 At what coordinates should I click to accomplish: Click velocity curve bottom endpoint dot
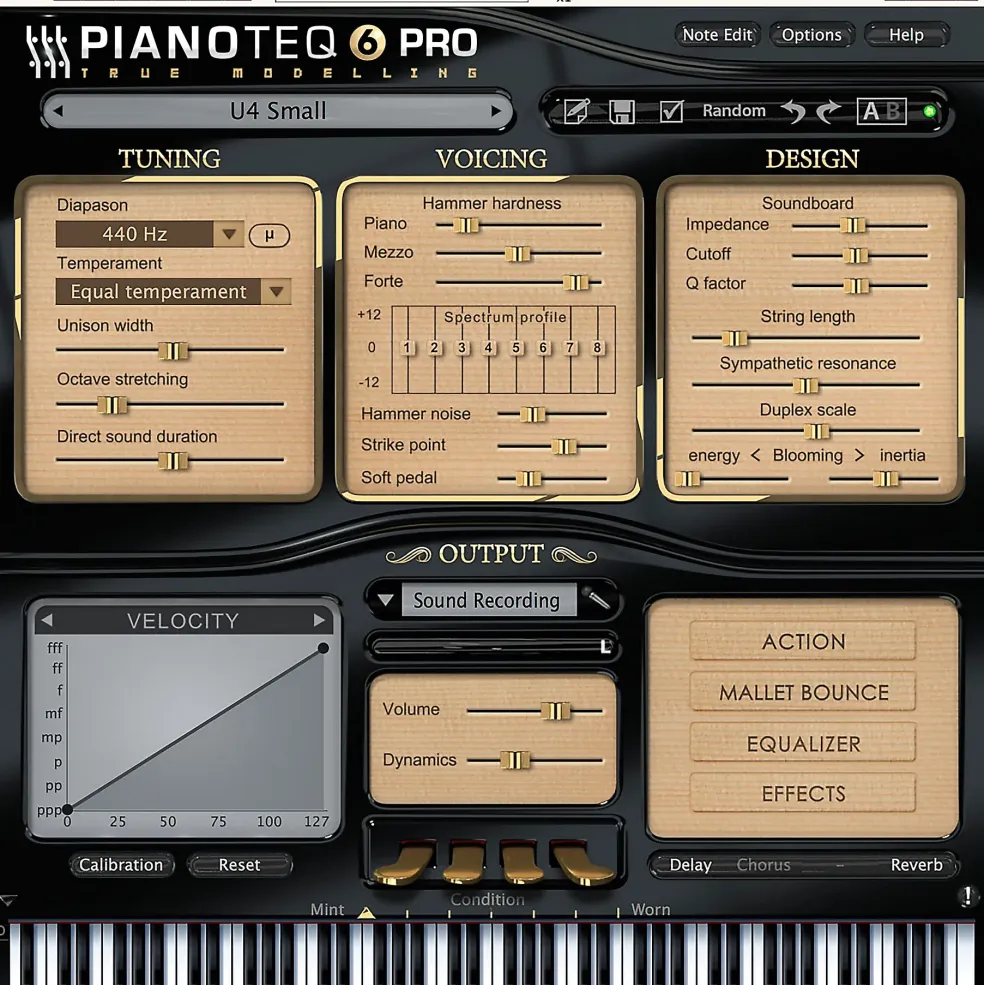68,808
